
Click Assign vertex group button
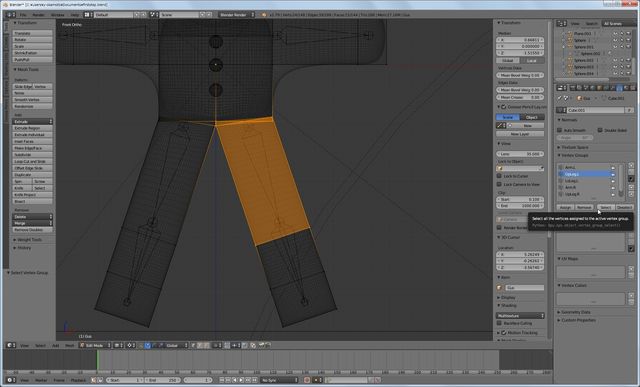point(565,207)
